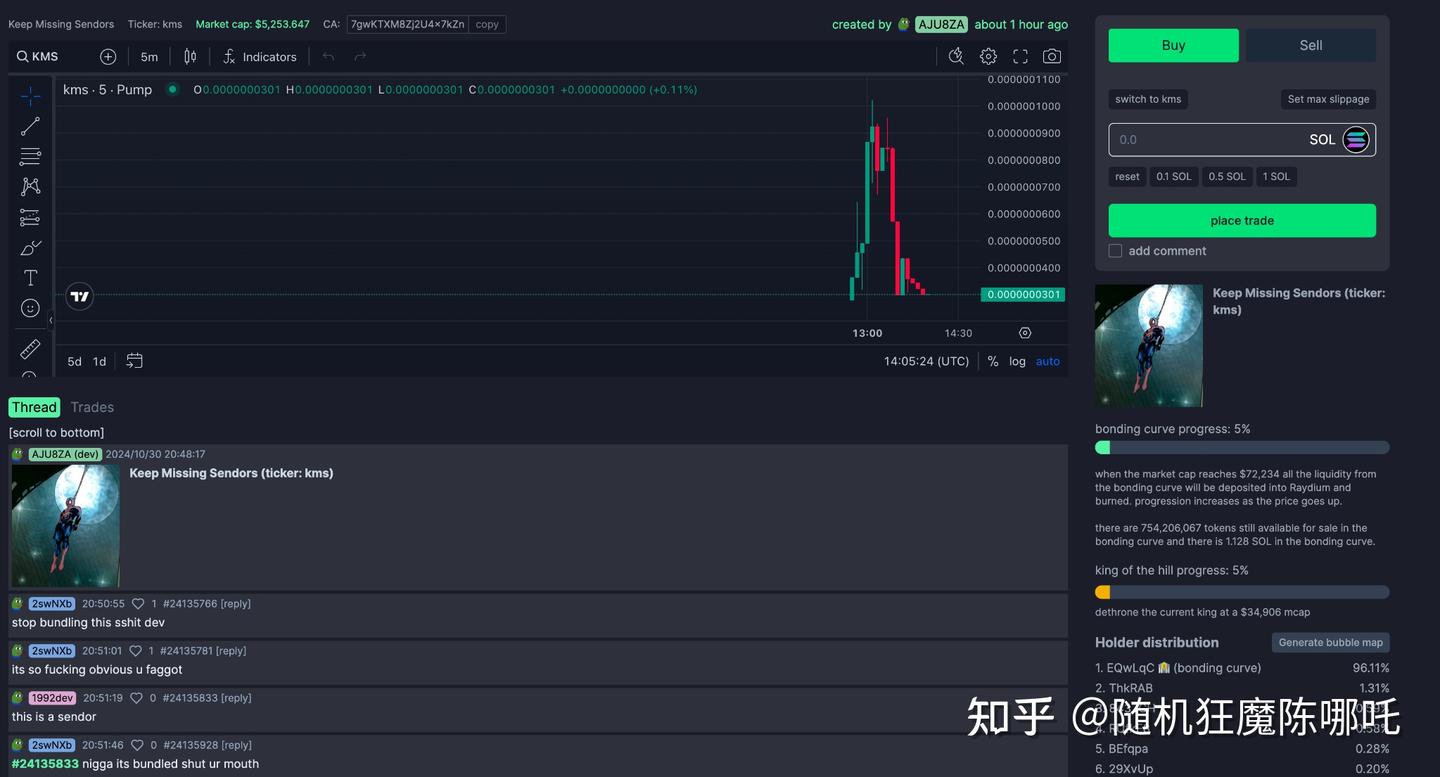Open chart settings gear
This screenshot has height=777, width=1440.
tap(988, 56)
